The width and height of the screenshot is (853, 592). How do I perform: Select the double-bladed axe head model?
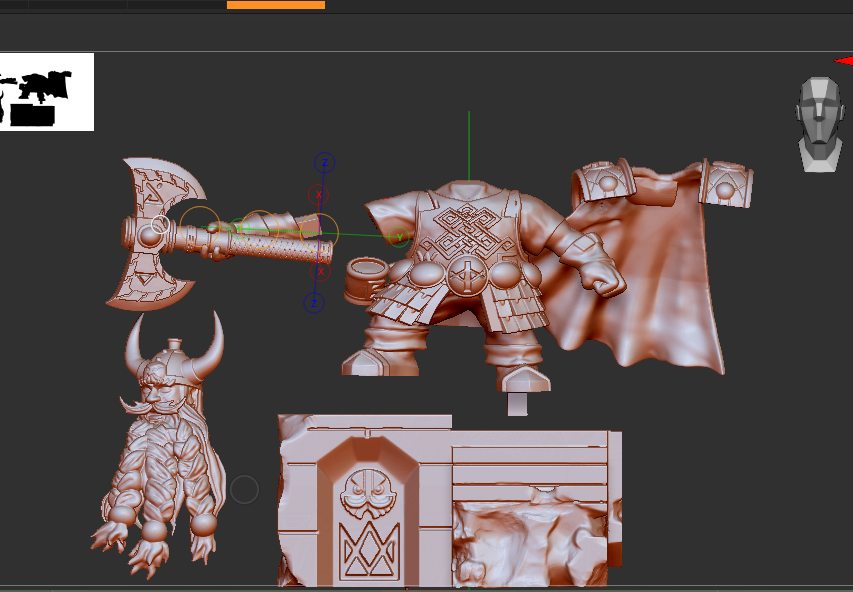[148, 235]
